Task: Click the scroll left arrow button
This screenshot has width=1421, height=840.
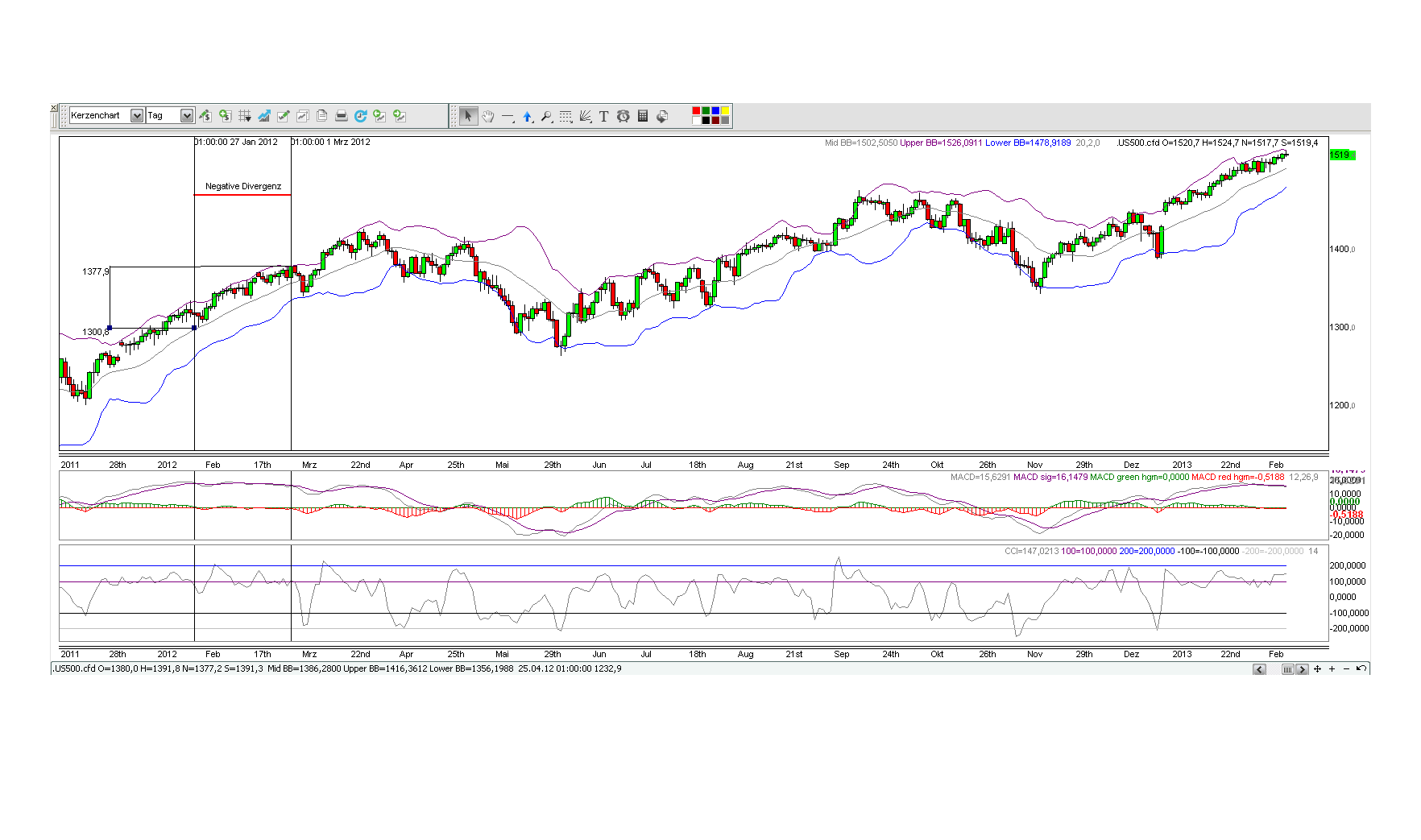Action: pos(1260,669)
